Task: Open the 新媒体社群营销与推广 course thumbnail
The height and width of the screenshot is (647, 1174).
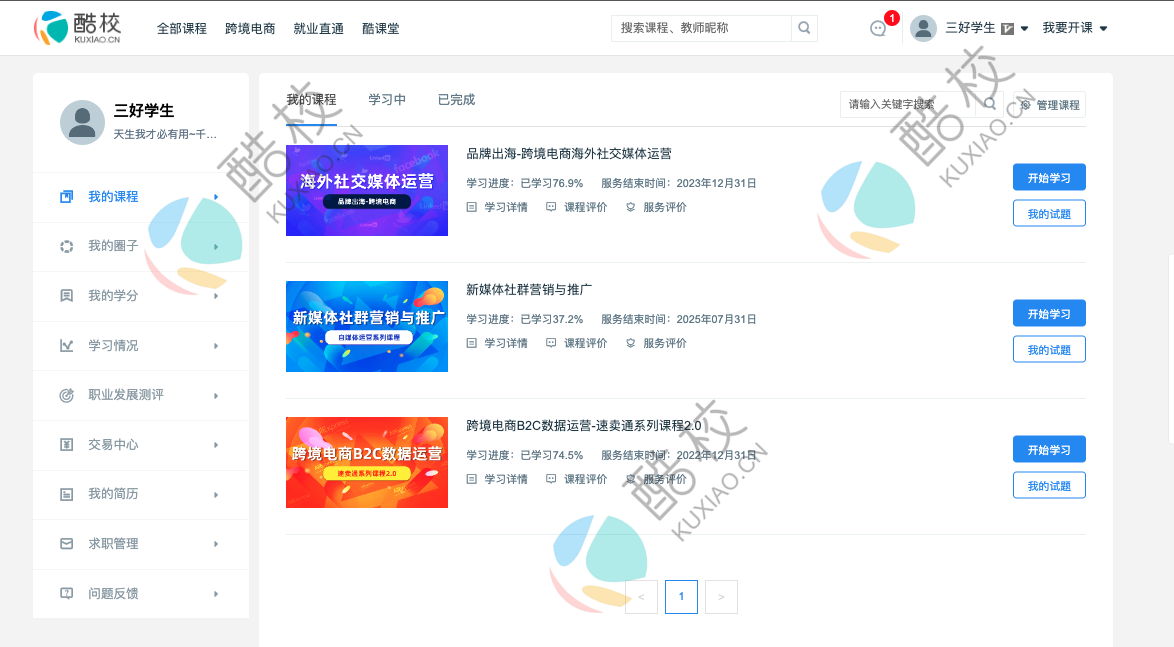Action: click(367, 326)
